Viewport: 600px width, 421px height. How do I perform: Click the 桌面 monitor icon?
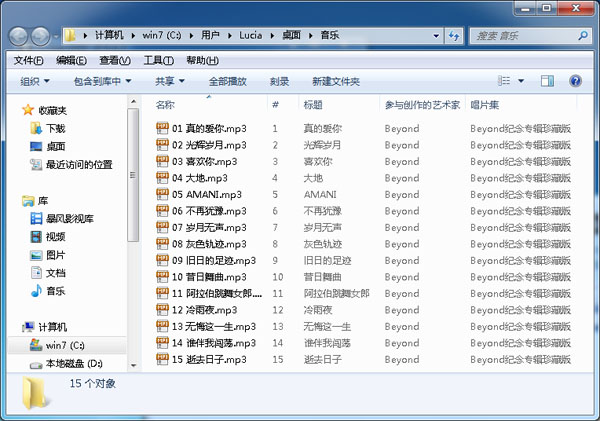36,146
